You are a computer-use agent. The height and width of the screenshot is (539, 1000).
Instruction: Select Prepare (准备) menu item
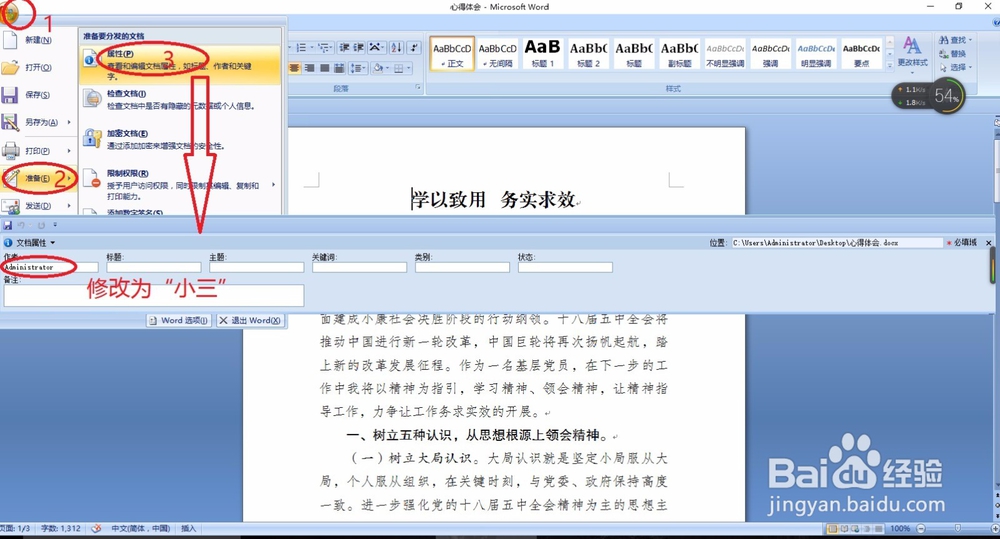click(x=38, y=179)
